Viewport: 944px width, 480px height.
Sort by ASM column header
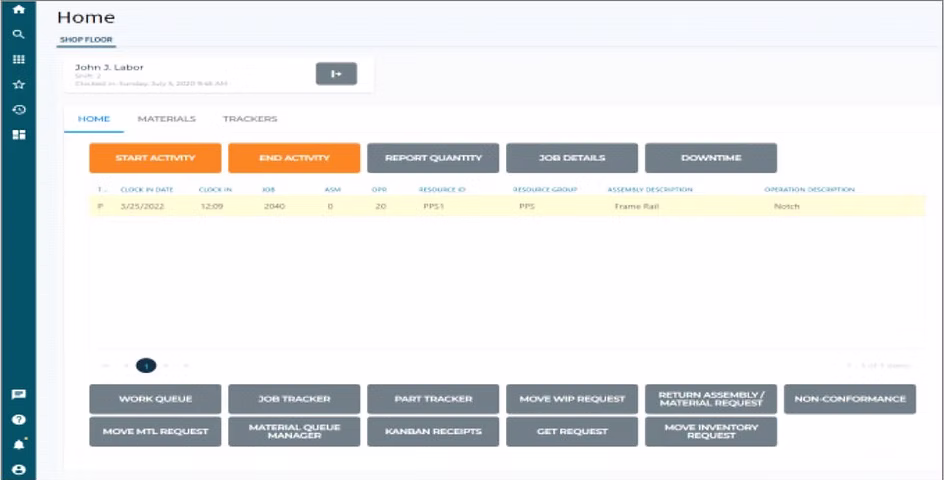pos(333,190)
